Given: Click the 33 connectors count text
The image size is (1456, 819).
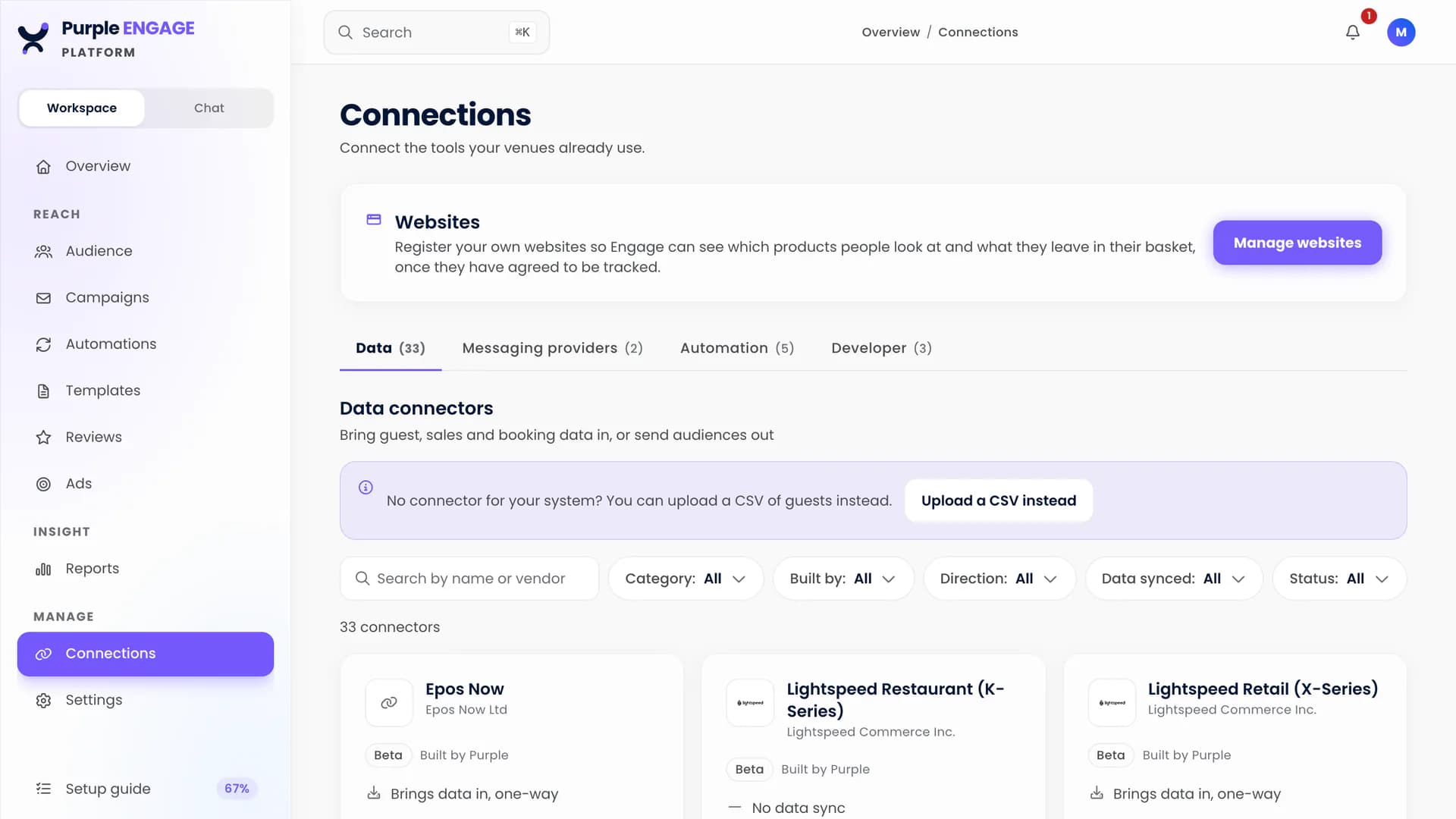Looking at the screenshot, I should pyautogui.click(x=390, y=627).
